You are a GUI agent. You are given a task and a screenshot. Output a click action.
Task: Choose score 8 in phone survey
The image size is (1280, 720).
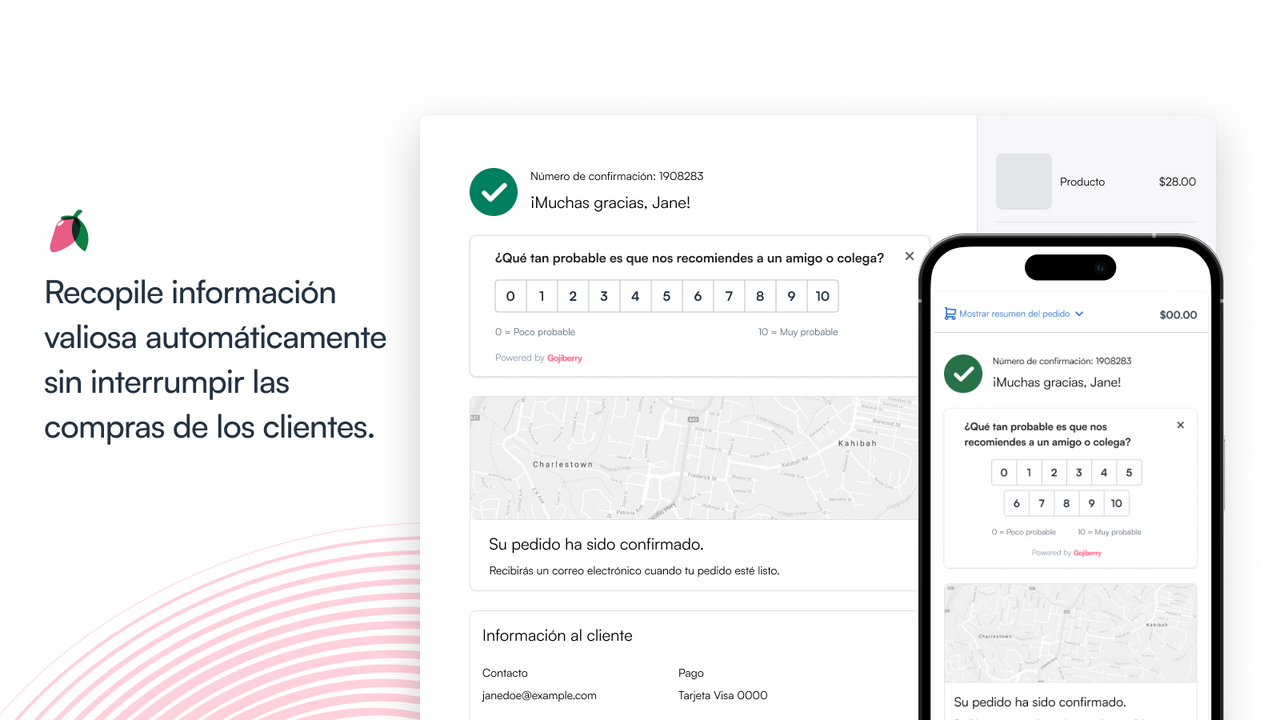[1067, 503]
